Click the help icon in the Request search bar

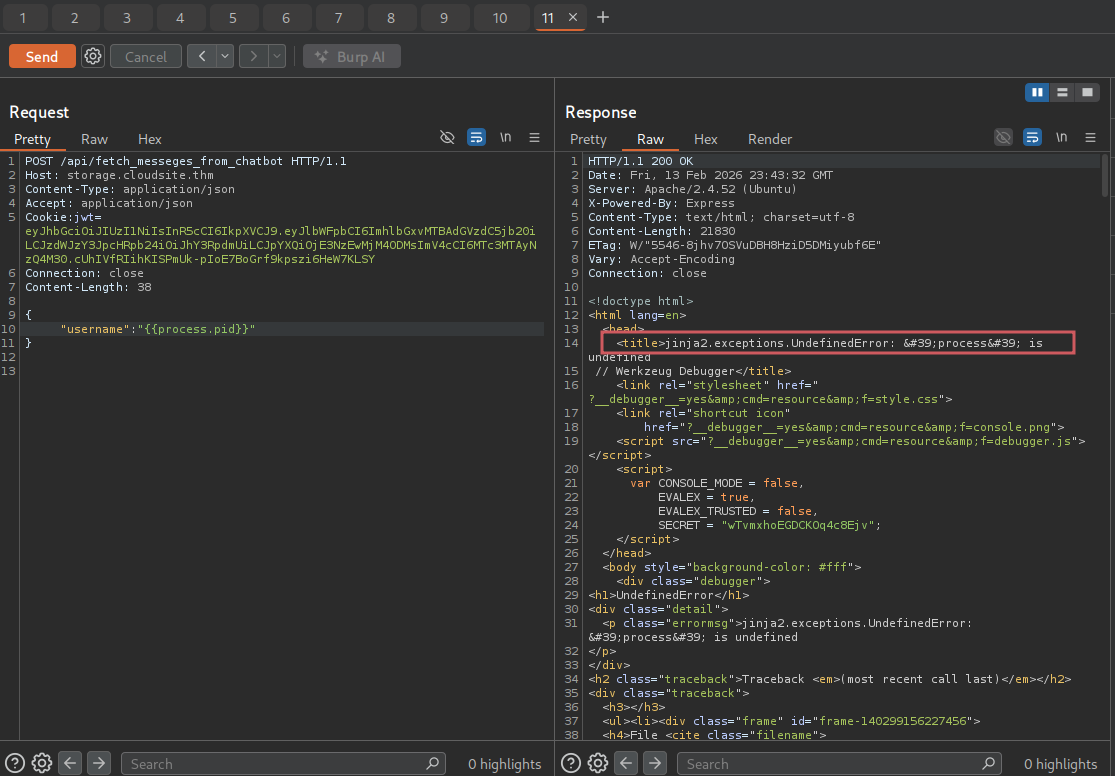click(14, 763)
